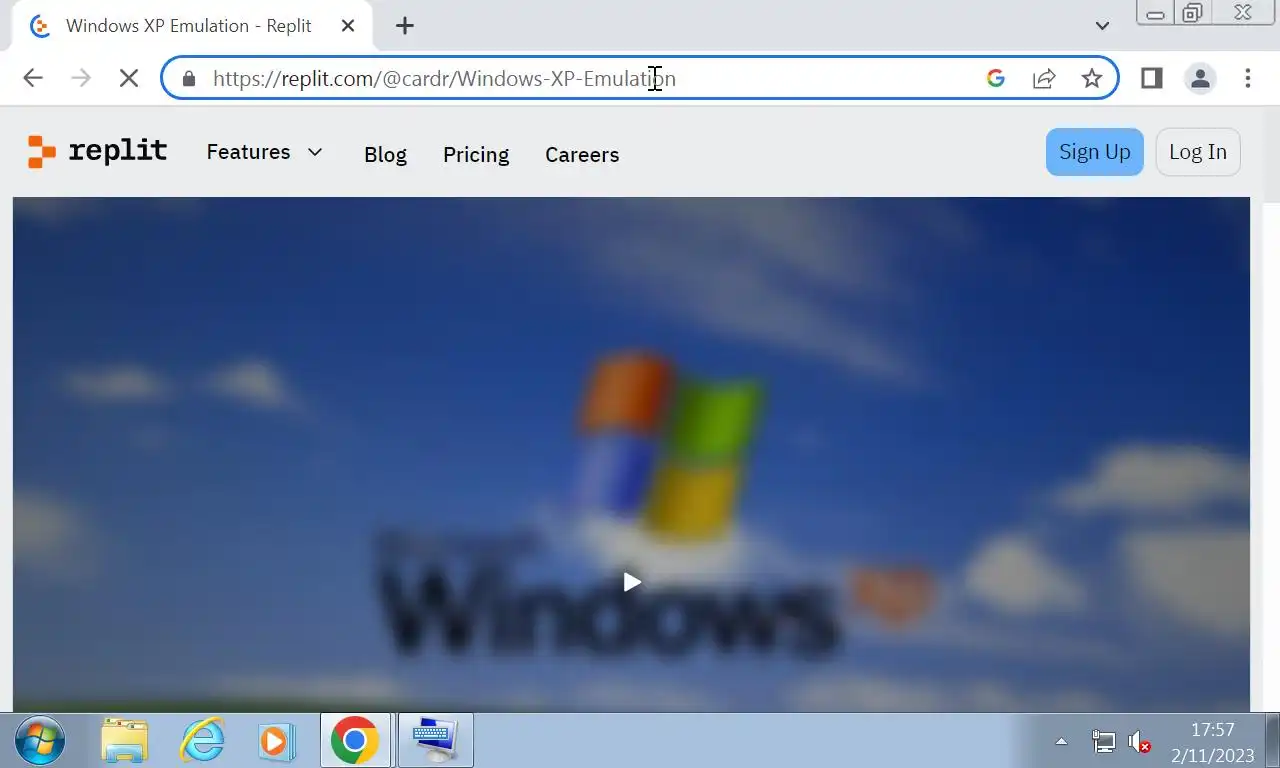Restore down the Chrome window
1280x768 pixels.
tap(1191, 13)
